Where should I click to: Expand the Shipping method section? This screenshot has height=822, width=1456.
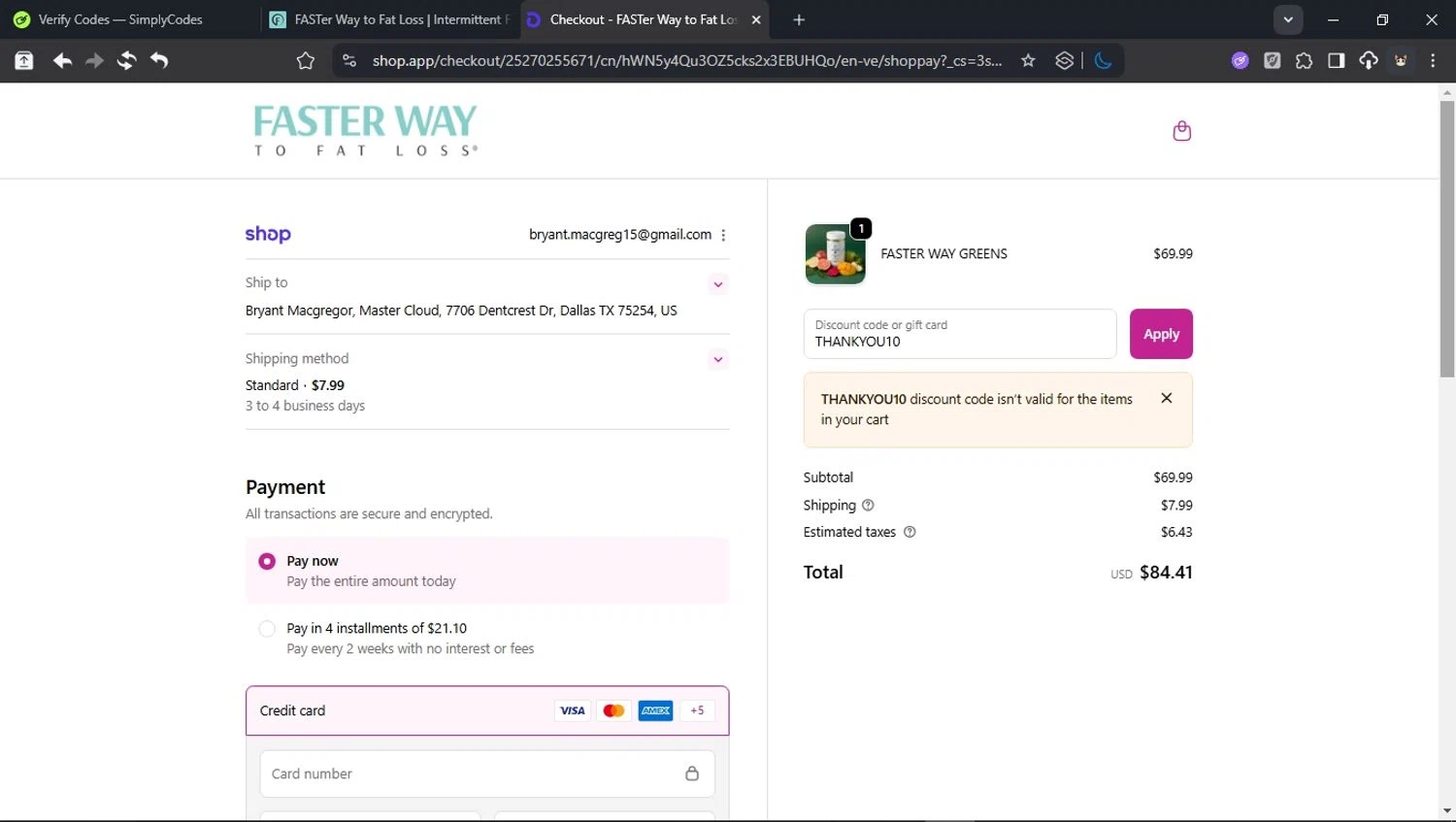(718, 359)
